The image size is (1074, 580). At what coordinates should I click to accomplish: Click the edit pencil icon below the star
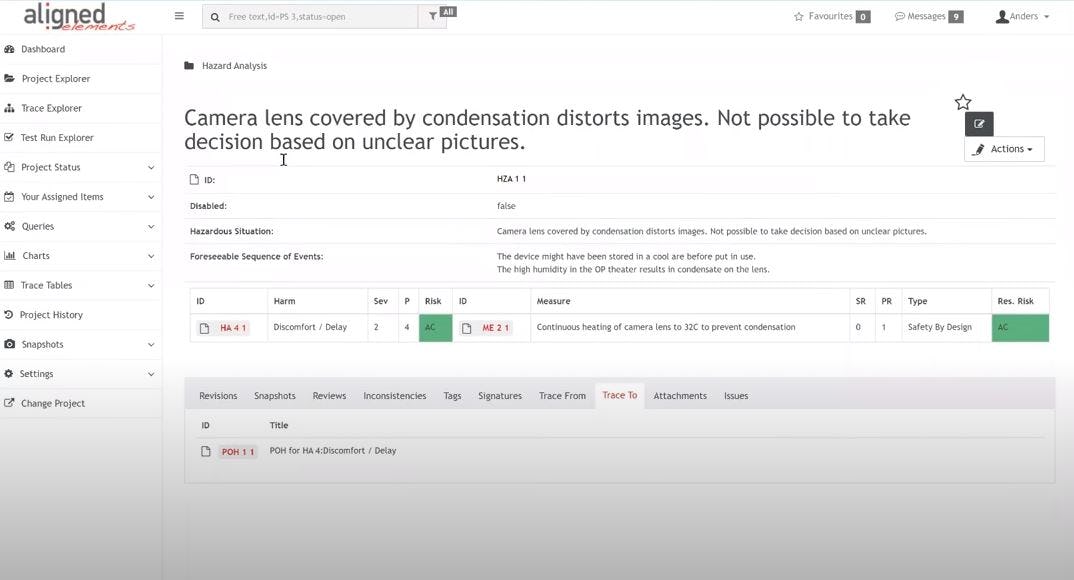point(978,123)
